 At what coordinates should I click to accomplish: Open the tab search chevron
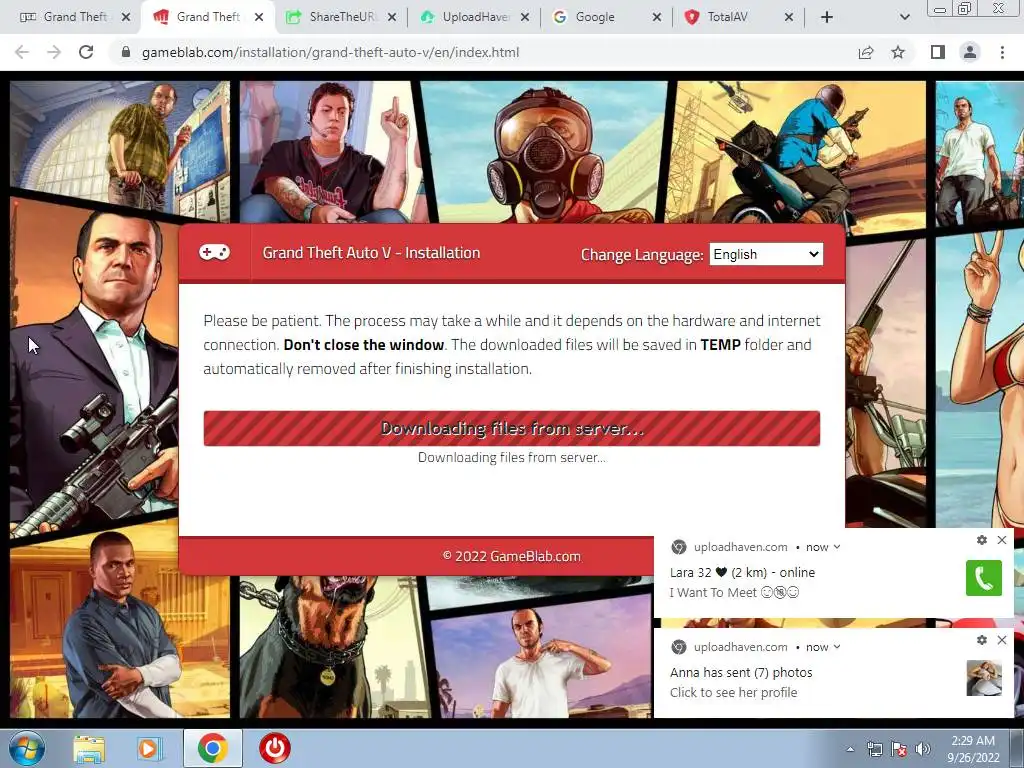[904, 18]
